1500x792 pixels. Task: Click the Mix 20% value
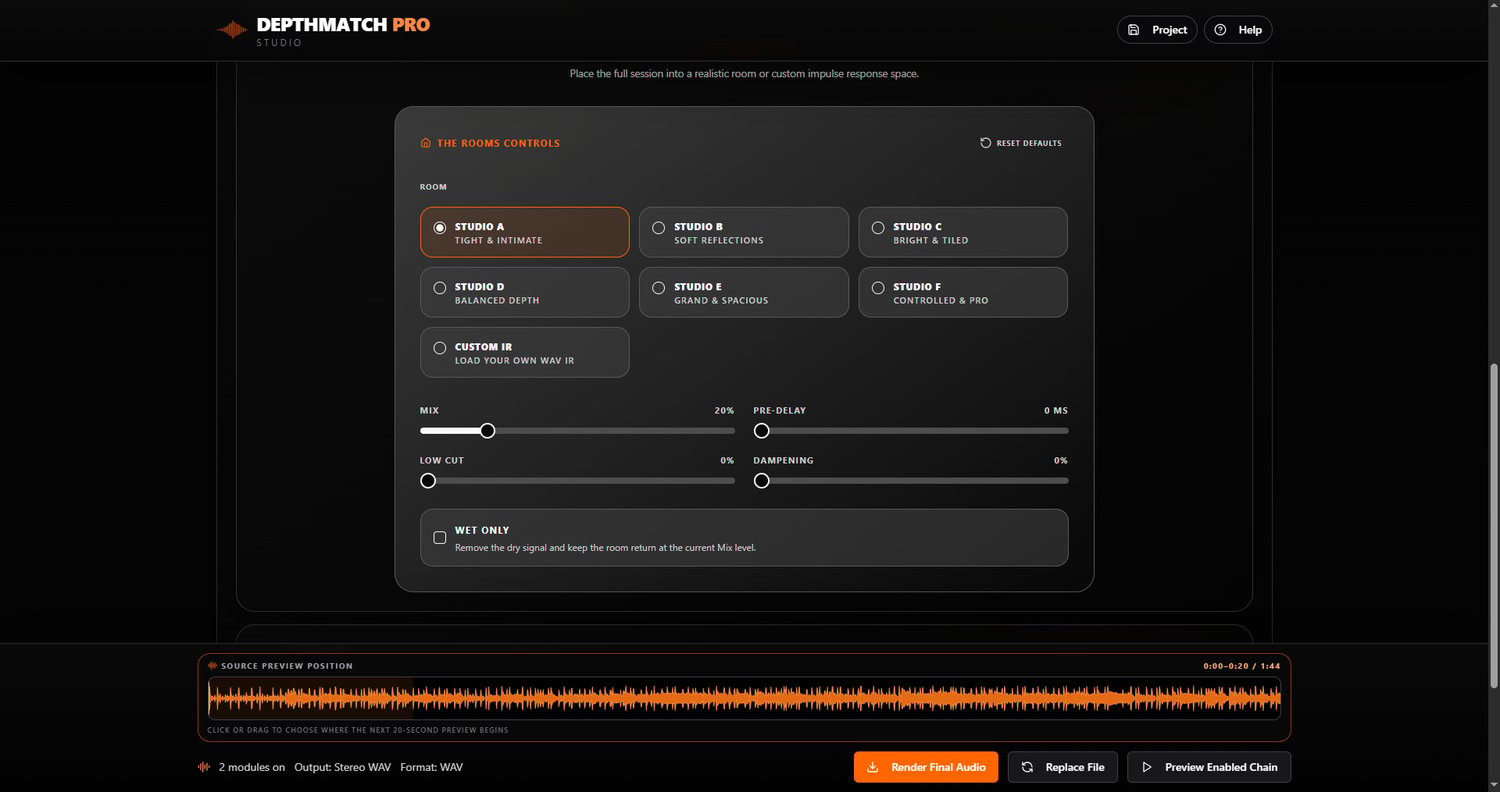coord(724,411)
